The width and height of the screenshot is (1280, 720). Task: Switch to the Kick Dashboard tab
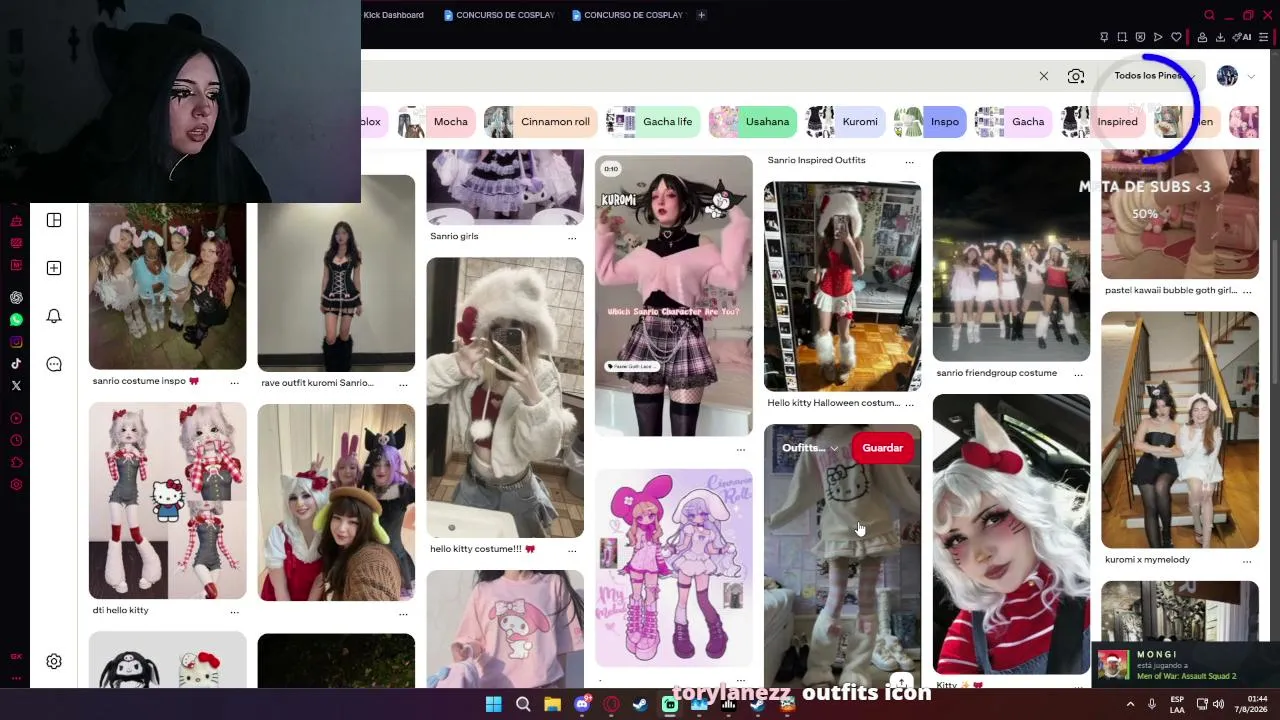[393, 15]
